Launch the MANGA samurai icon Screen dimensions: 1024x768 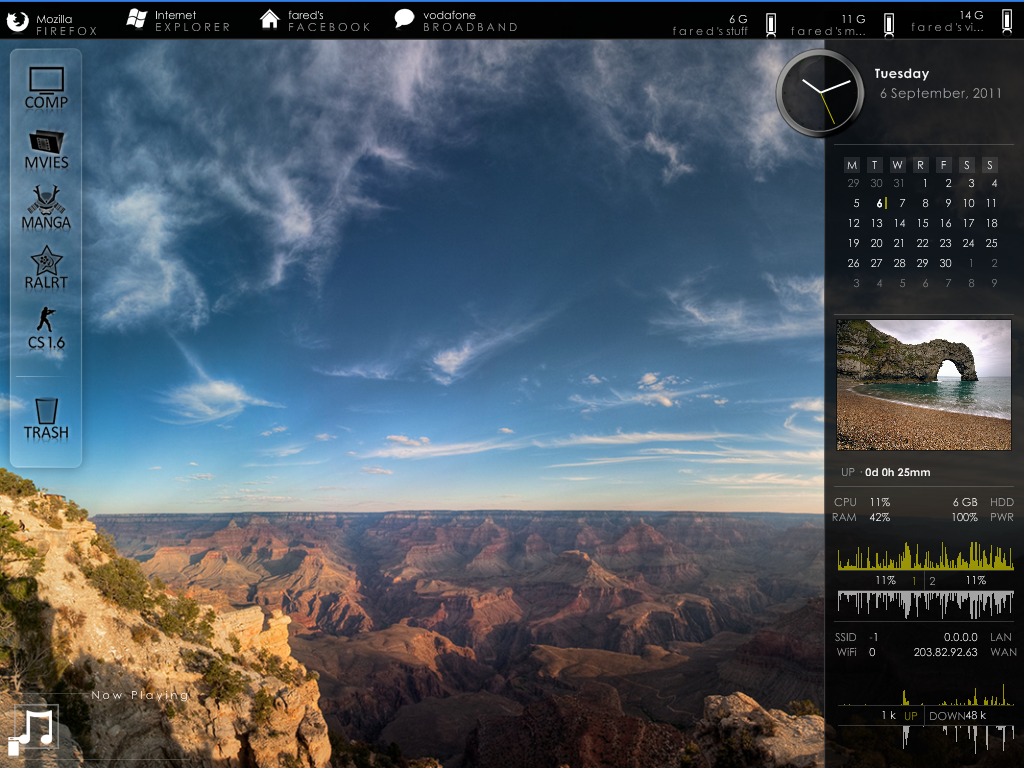46,208
